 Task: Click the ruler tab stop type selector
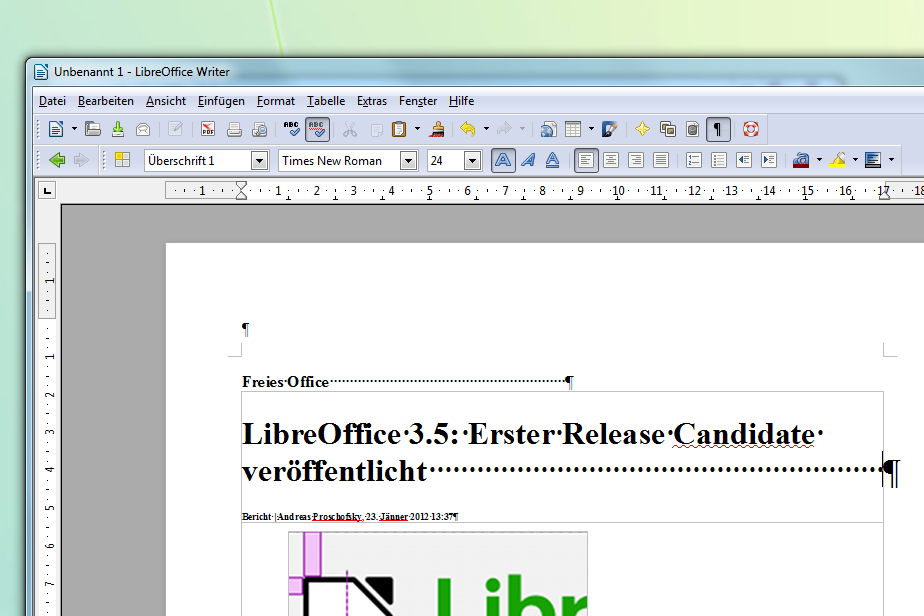[47, 190]
